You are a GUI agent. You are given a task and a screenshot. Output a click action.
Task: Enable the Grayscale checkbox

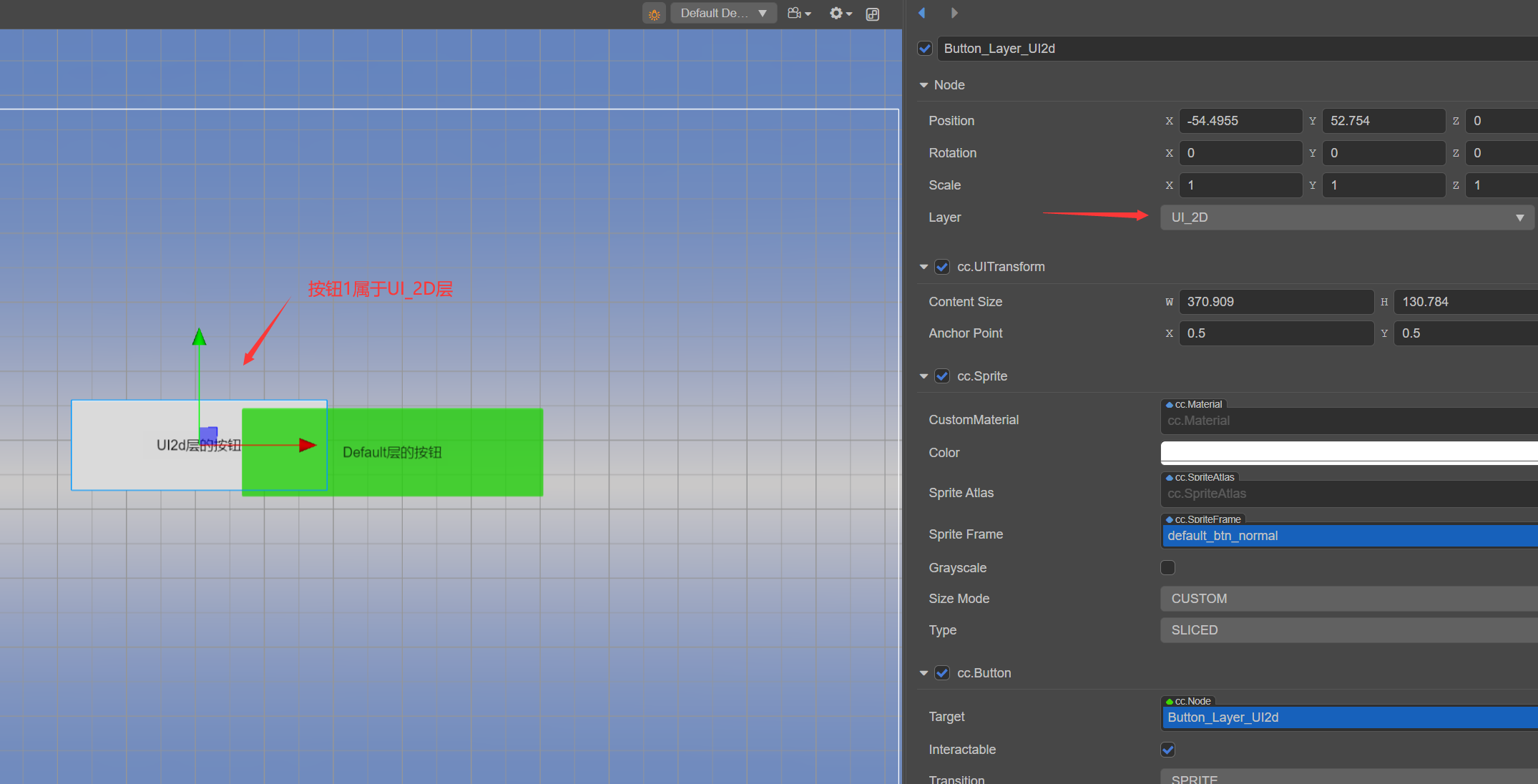(x=1167, y=567)
